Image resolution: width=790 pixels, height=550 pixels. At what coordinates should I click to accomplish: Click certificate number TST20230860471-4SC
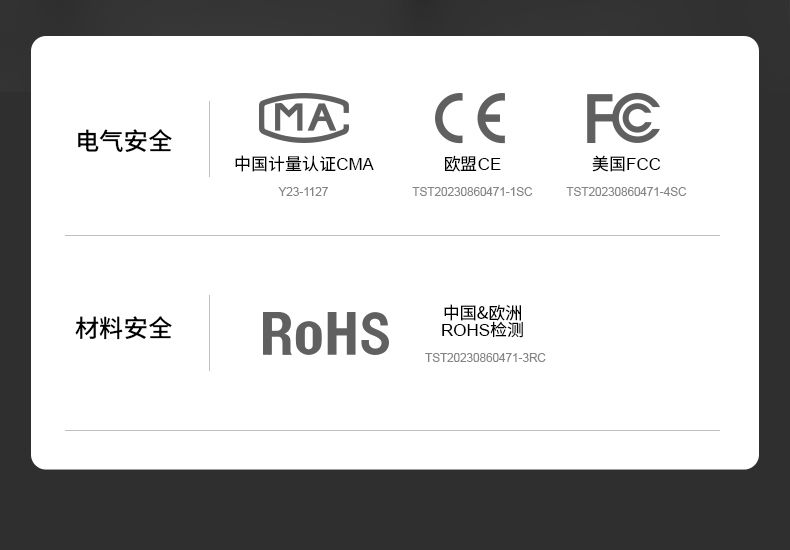[x=626, y=192]
